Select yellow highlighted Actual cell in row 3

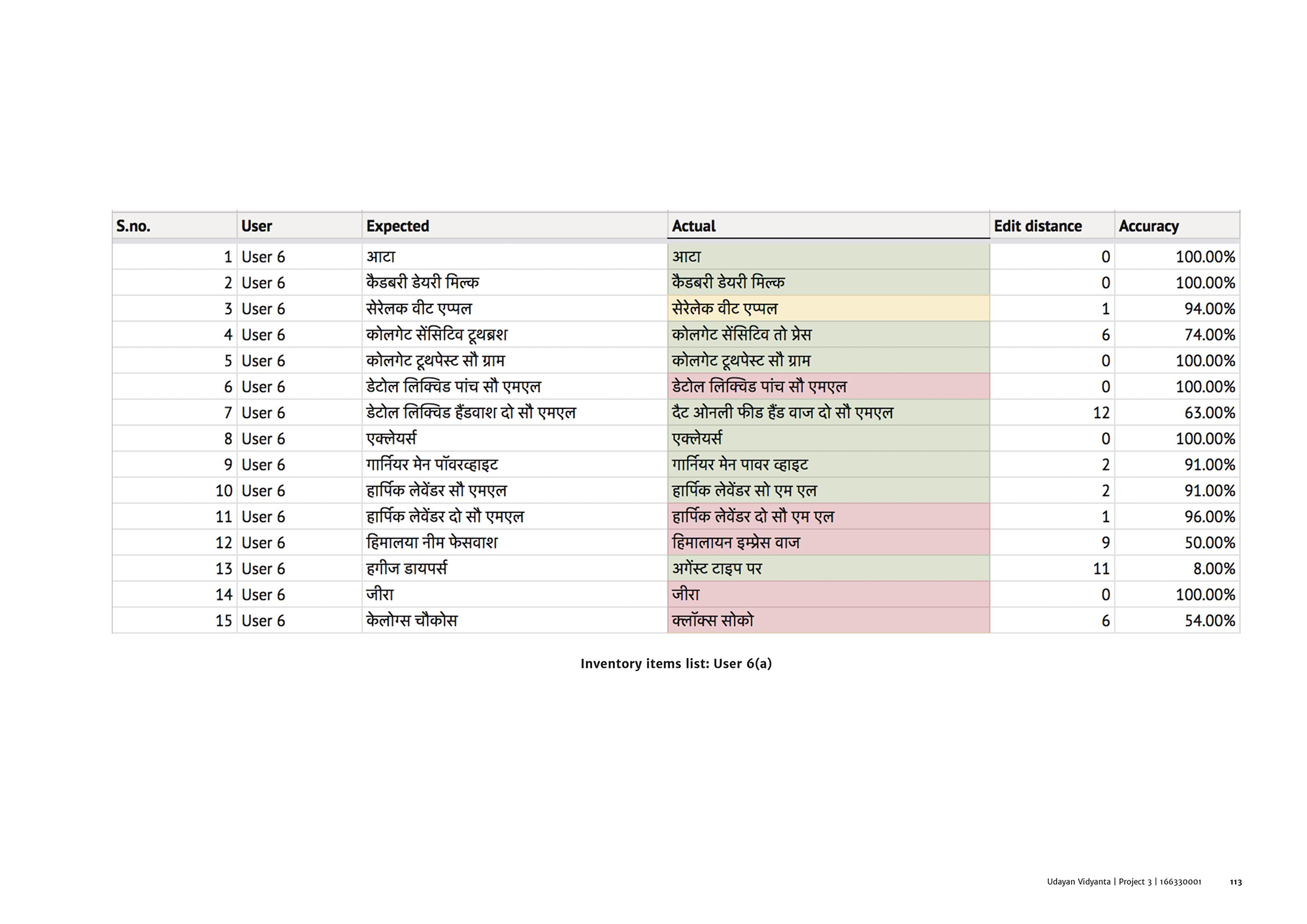point(828,308)
